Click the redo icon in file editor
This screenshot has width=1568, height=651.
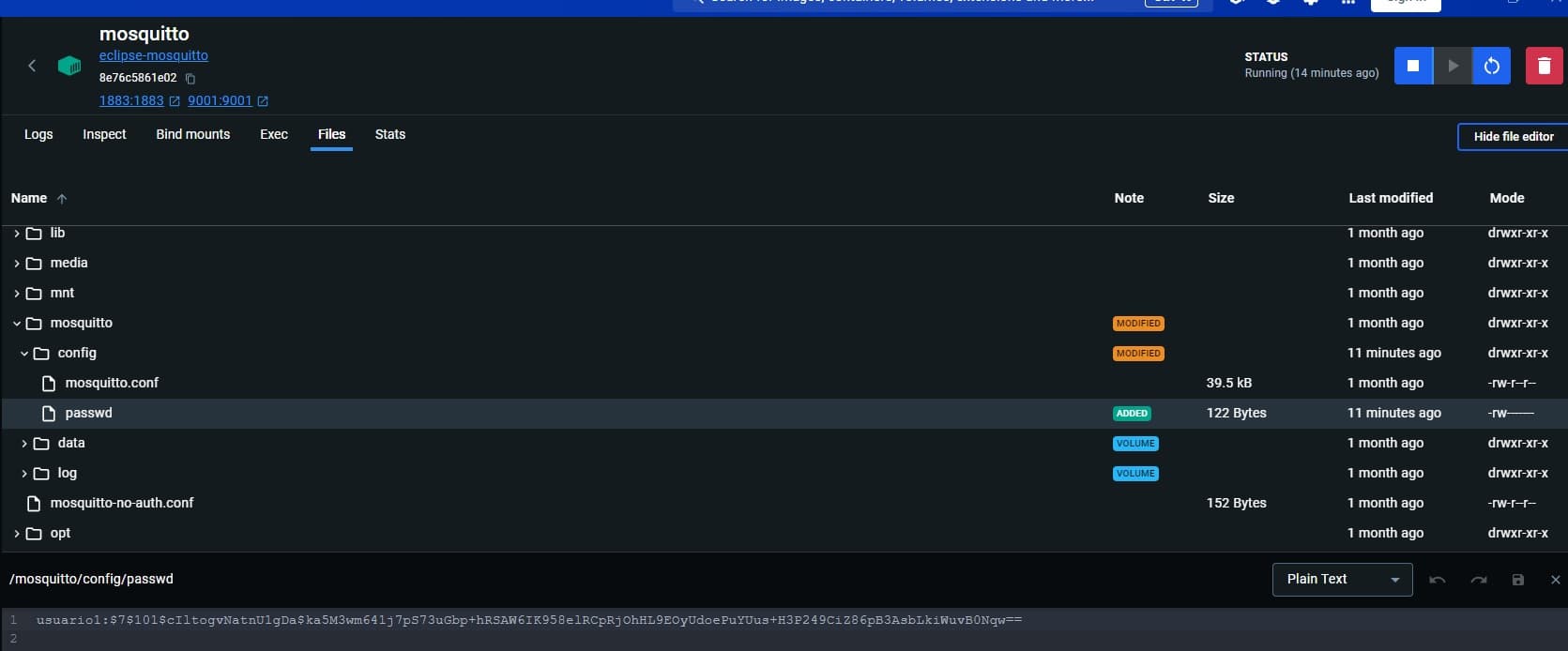pyautogui.click(x=1479, y=580)
